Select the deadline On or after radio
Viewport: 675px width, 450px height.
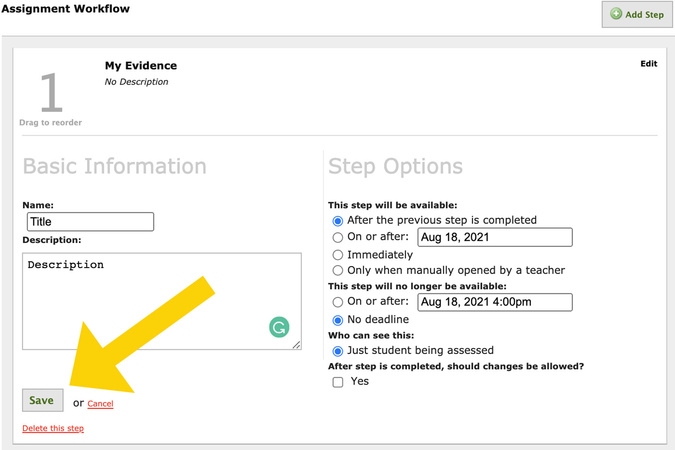(338, 302)
